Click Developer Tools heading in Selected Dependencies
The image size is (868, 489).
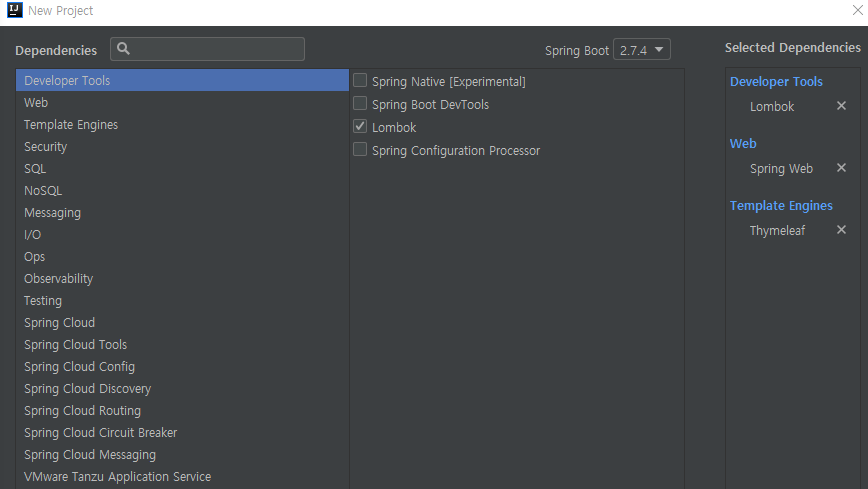tap(776, 81)
